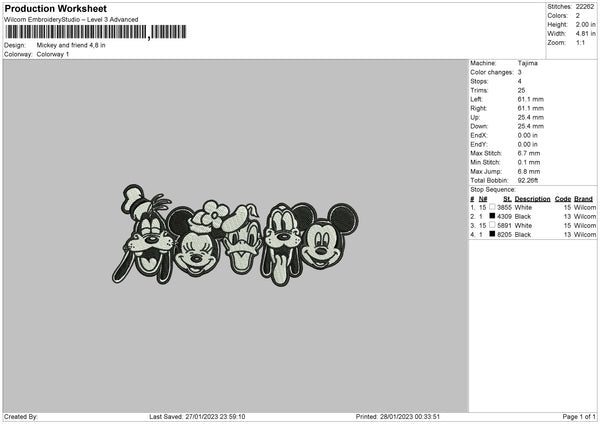Click Colors value 2

578,16
